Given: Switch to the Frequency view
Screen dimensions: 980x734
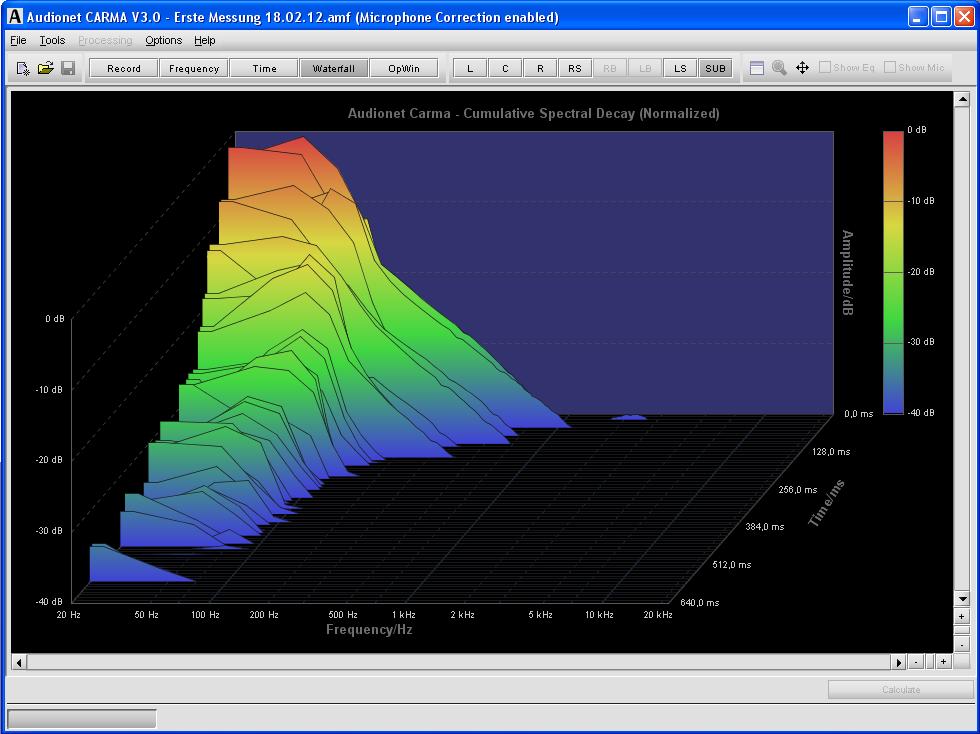Looking at the screenshot, I should coord(194,68).
